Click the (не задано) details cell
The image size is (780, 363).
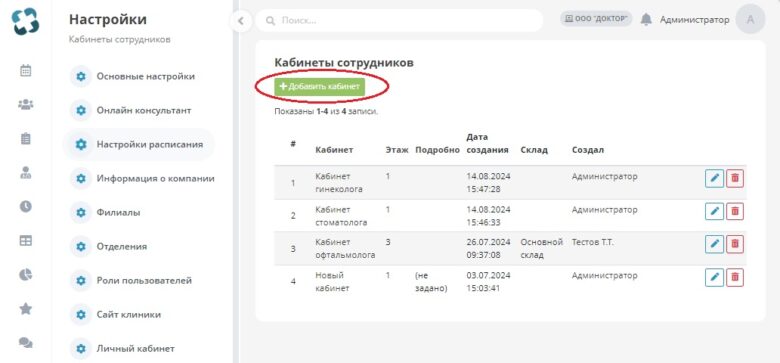431,282
